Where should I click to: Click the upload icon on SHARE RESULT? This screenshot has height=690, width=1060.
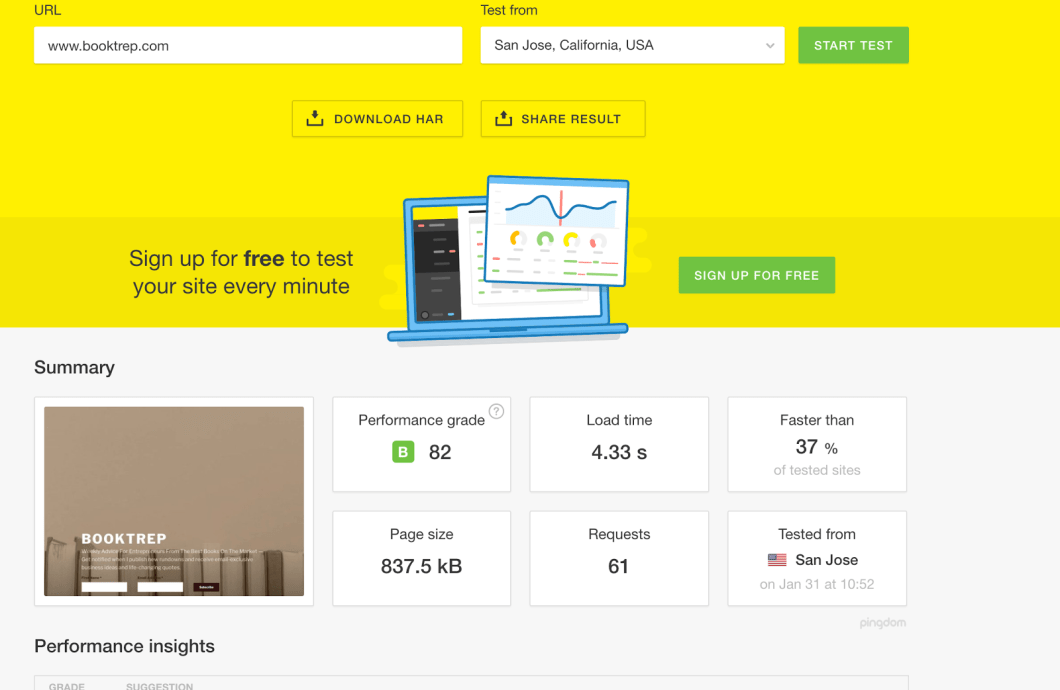(504, 118)
